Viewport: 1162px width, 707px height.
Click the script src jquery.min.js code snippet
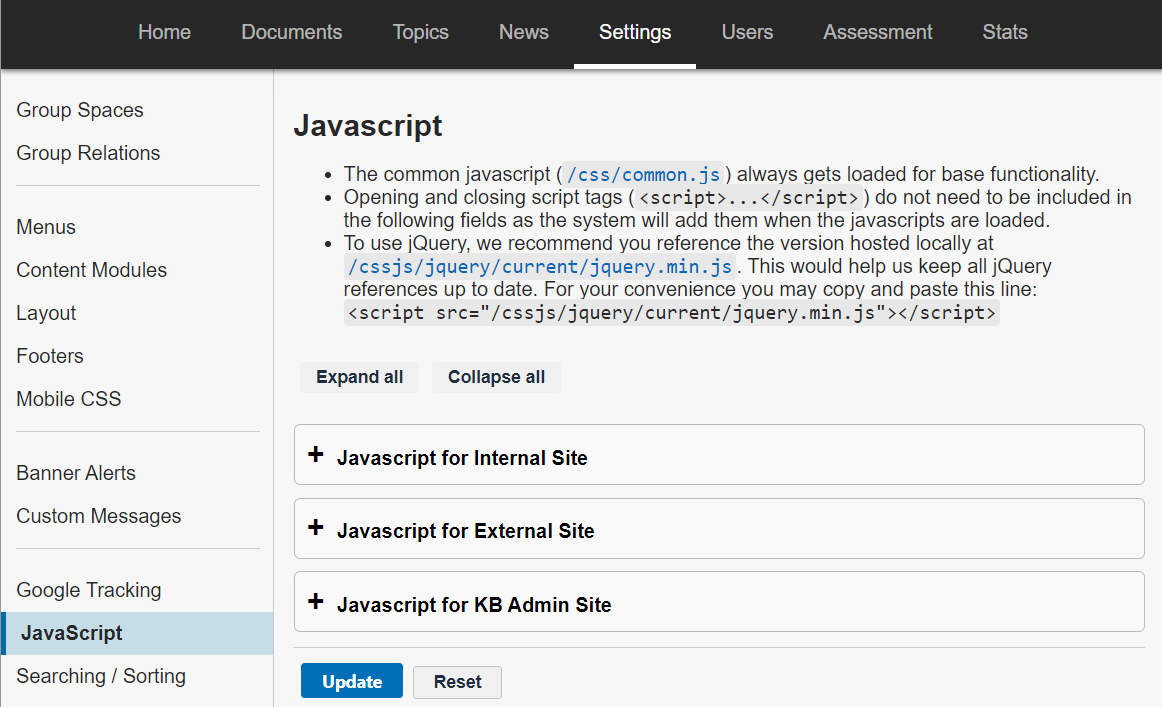coord(671,313)
